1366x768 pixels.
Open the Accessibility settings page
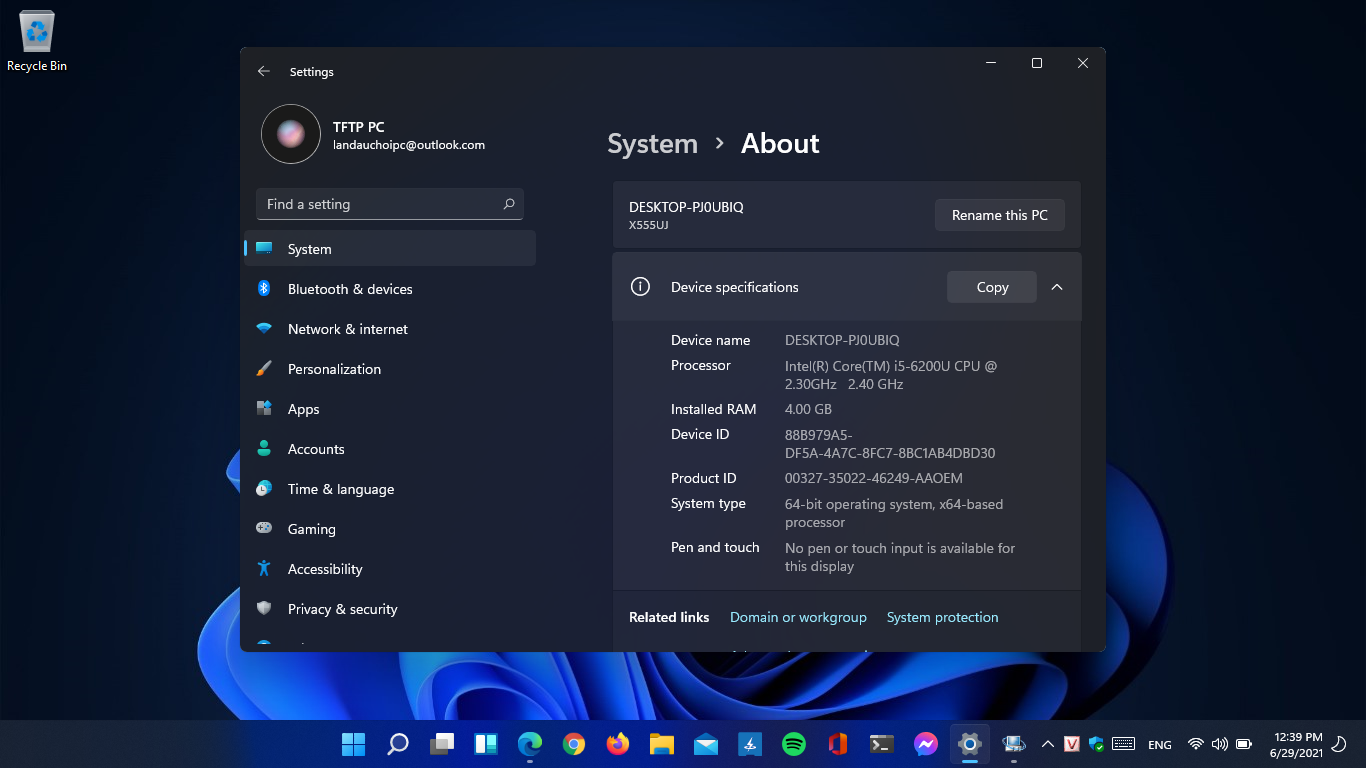pyautogui.click(x=390, y=569)
